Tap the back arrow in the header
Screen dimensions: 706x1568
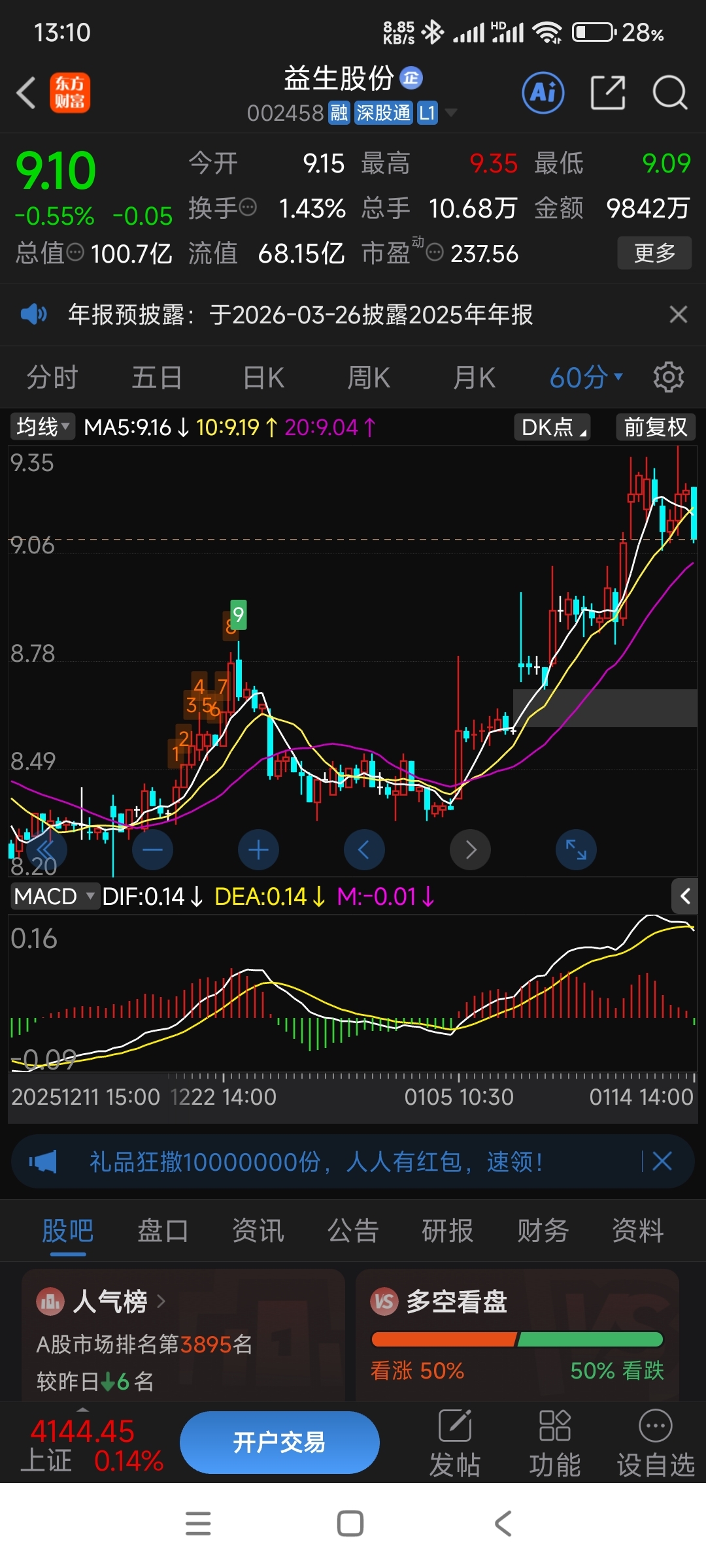click(26, 92)
